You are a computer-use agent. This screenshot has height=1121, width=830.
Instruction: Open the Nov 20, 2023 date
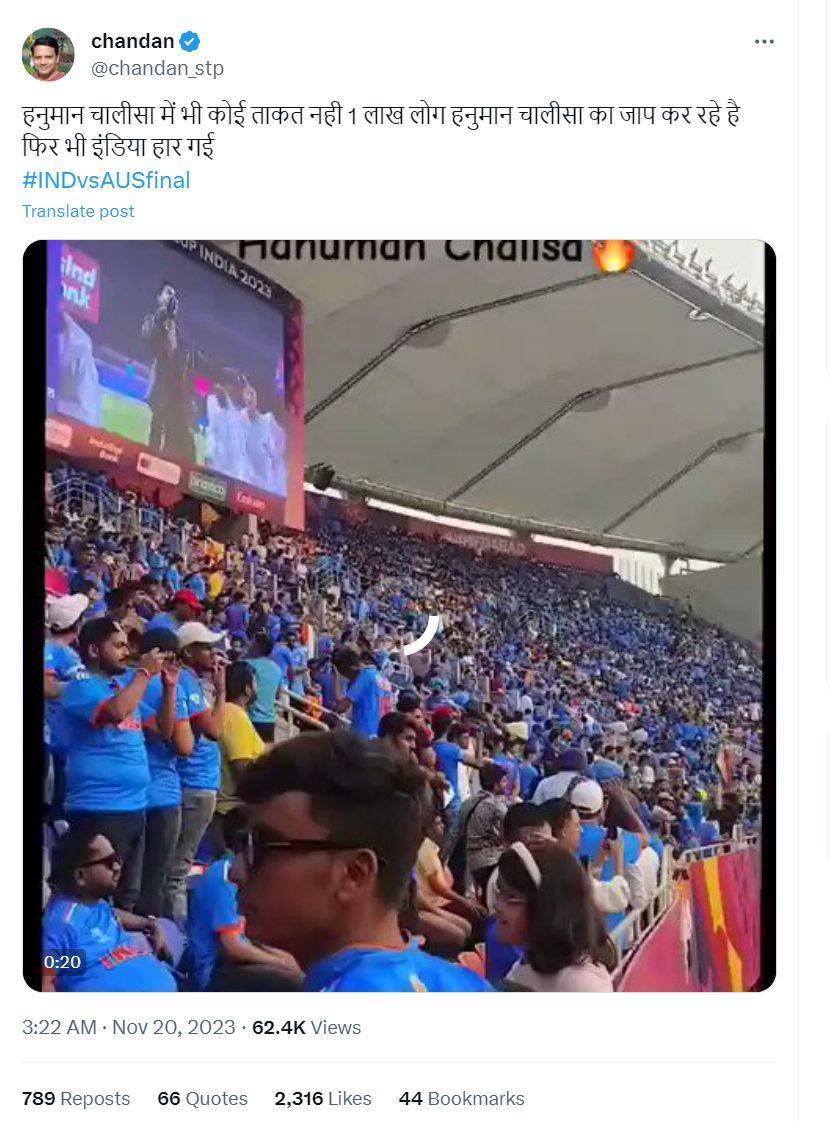(174, 1027)
